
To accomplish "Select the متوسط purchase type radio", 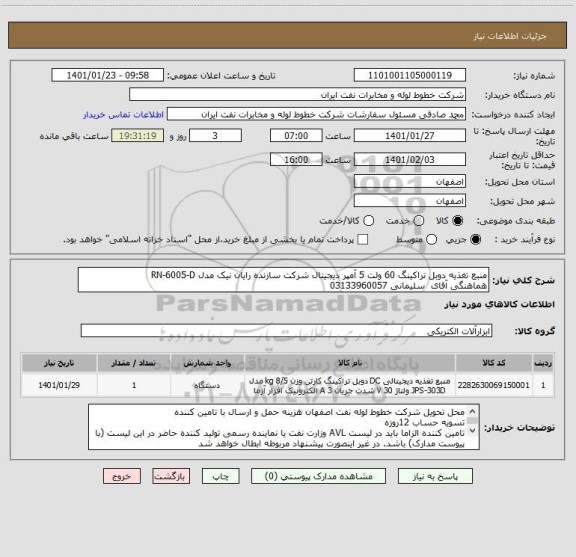I will (431, 240).
